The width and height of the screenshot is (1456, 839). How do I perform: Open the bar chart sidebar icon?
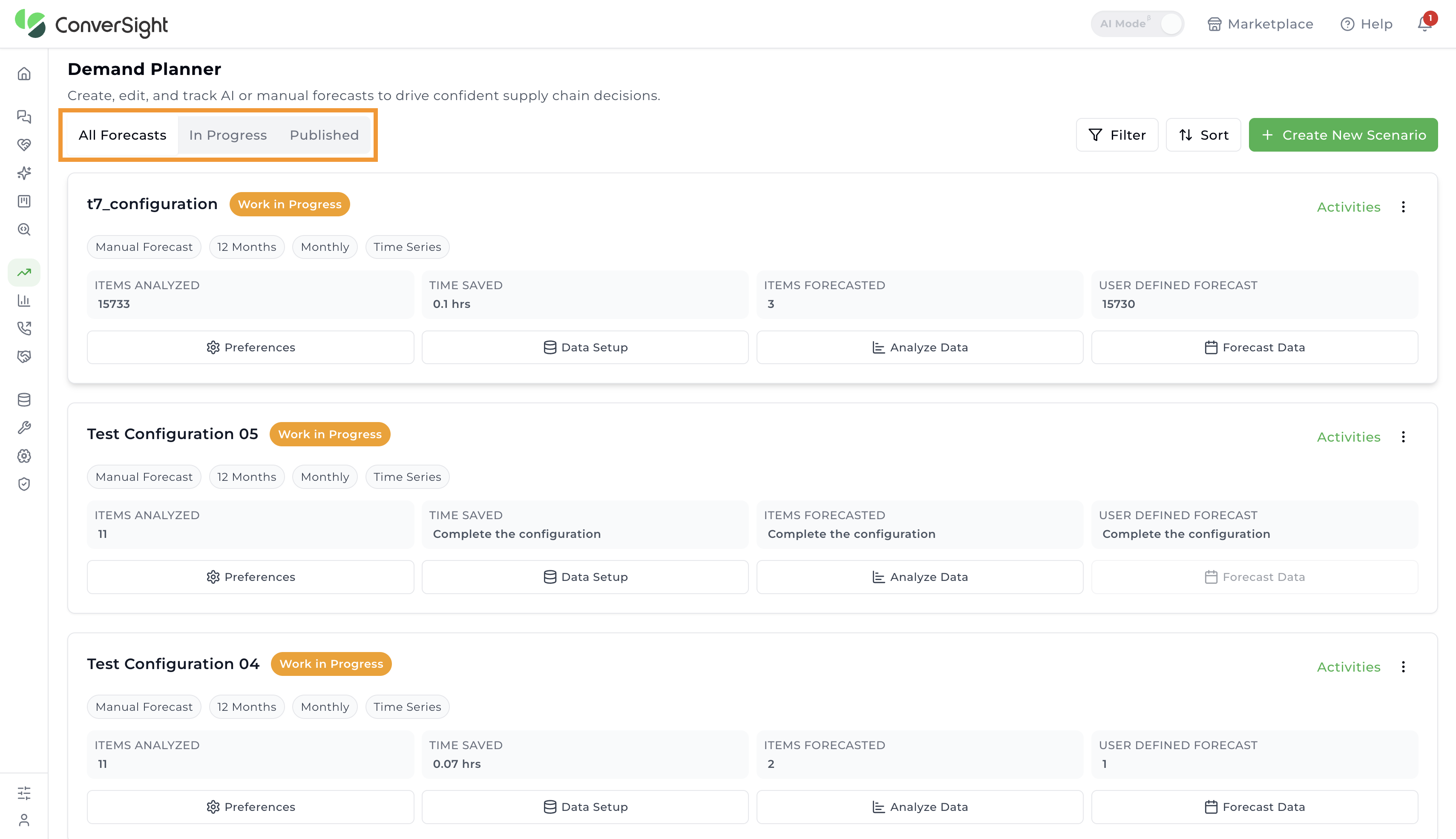tap(23, 300)
